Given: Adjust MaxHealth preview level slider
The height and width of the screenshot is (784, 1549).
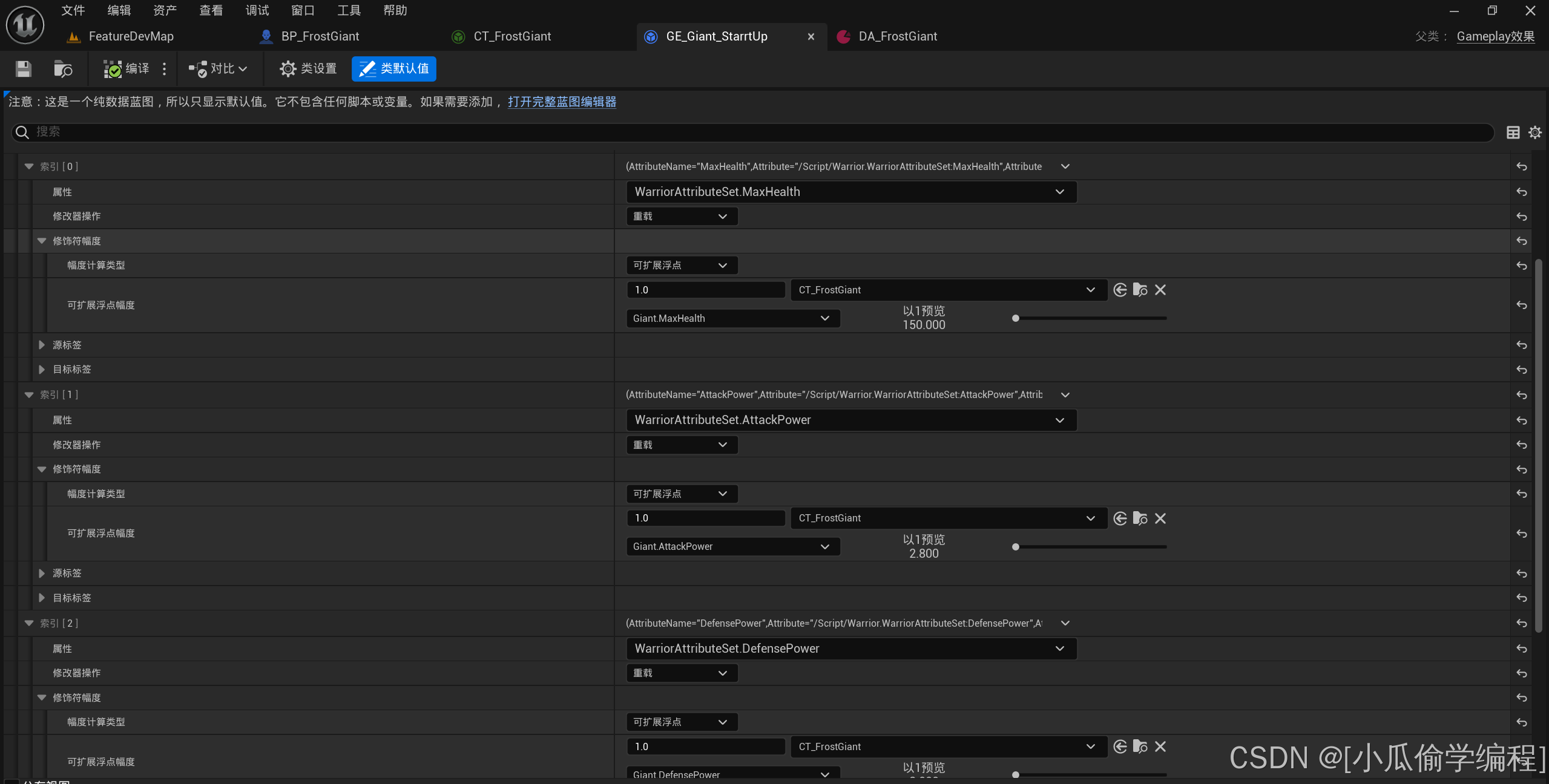Looking at the screenshot, I should pyautogui.click(x=1090, y=318).
